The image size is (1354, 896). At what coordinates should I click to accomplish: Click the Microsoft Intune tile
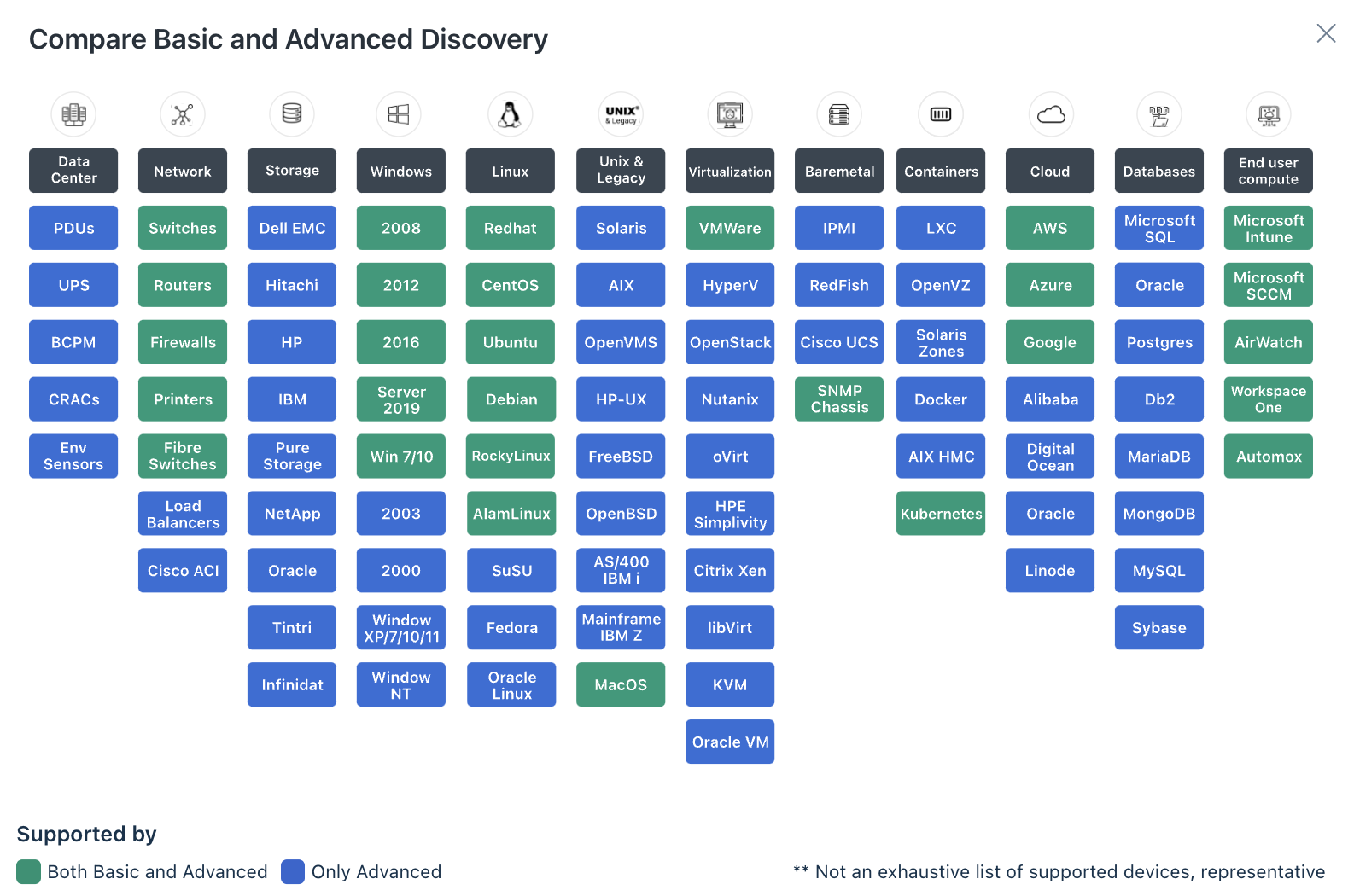[1269, 228]
